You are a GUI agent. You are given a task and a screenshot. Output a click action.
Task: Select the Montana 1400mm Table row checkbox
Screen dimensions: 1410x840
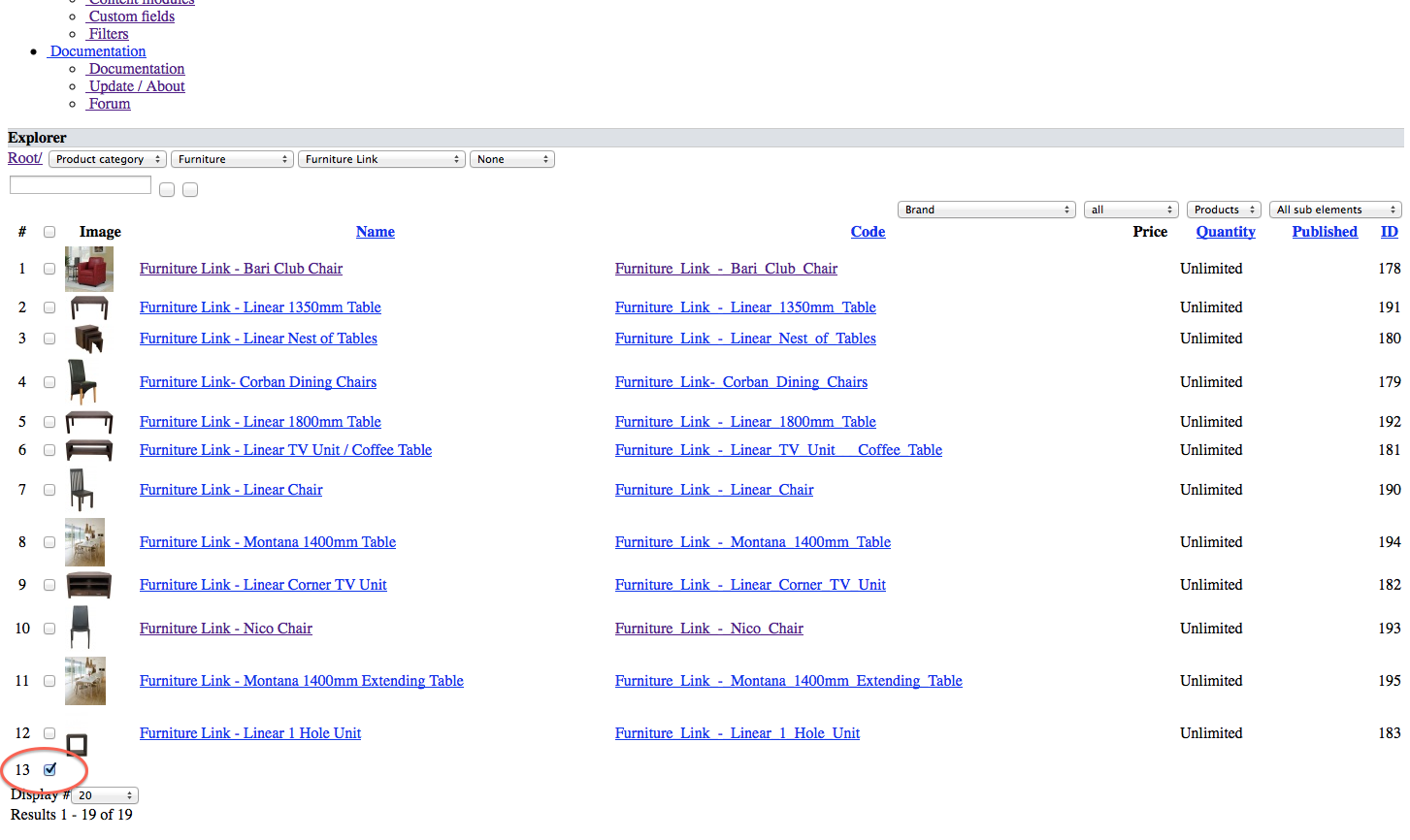49,542
